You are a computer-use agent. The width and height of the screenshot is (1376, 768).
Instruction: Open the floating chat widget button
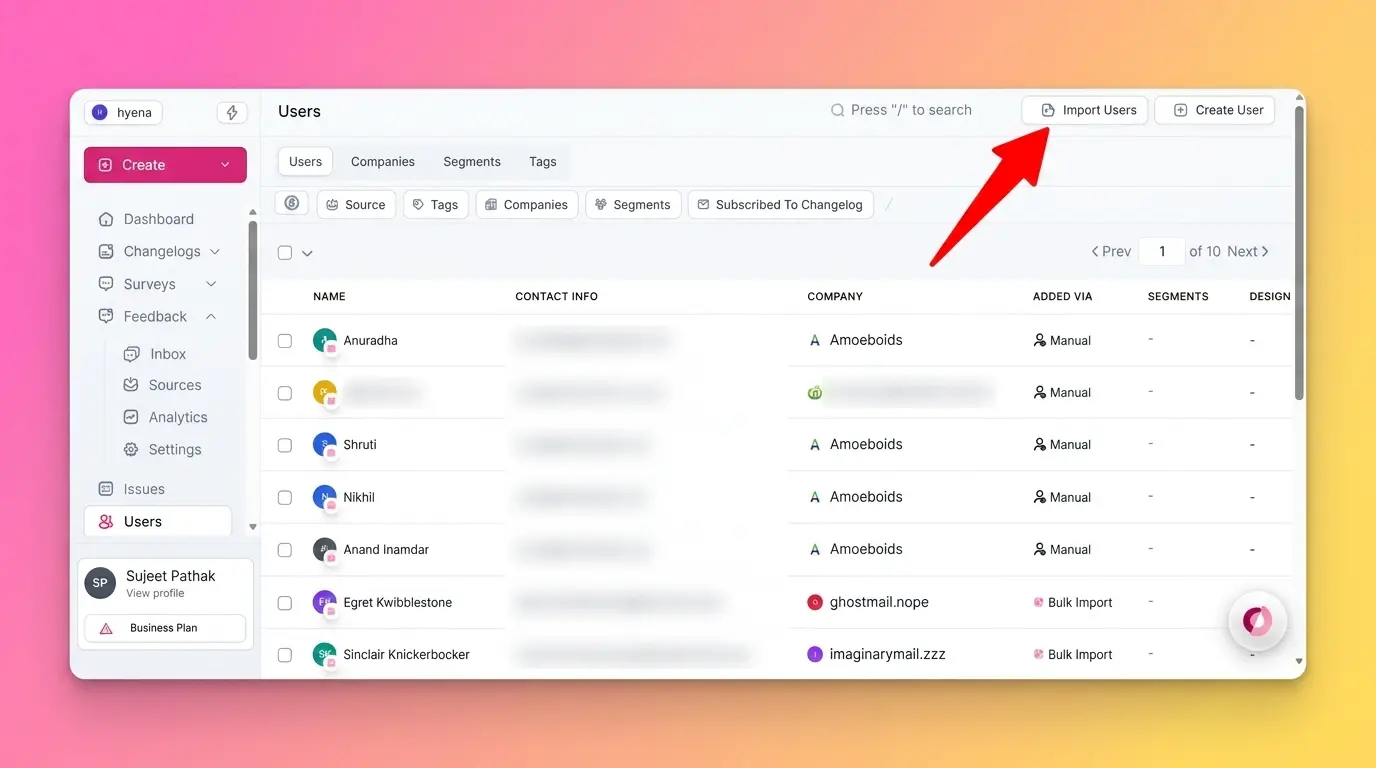1257,621
